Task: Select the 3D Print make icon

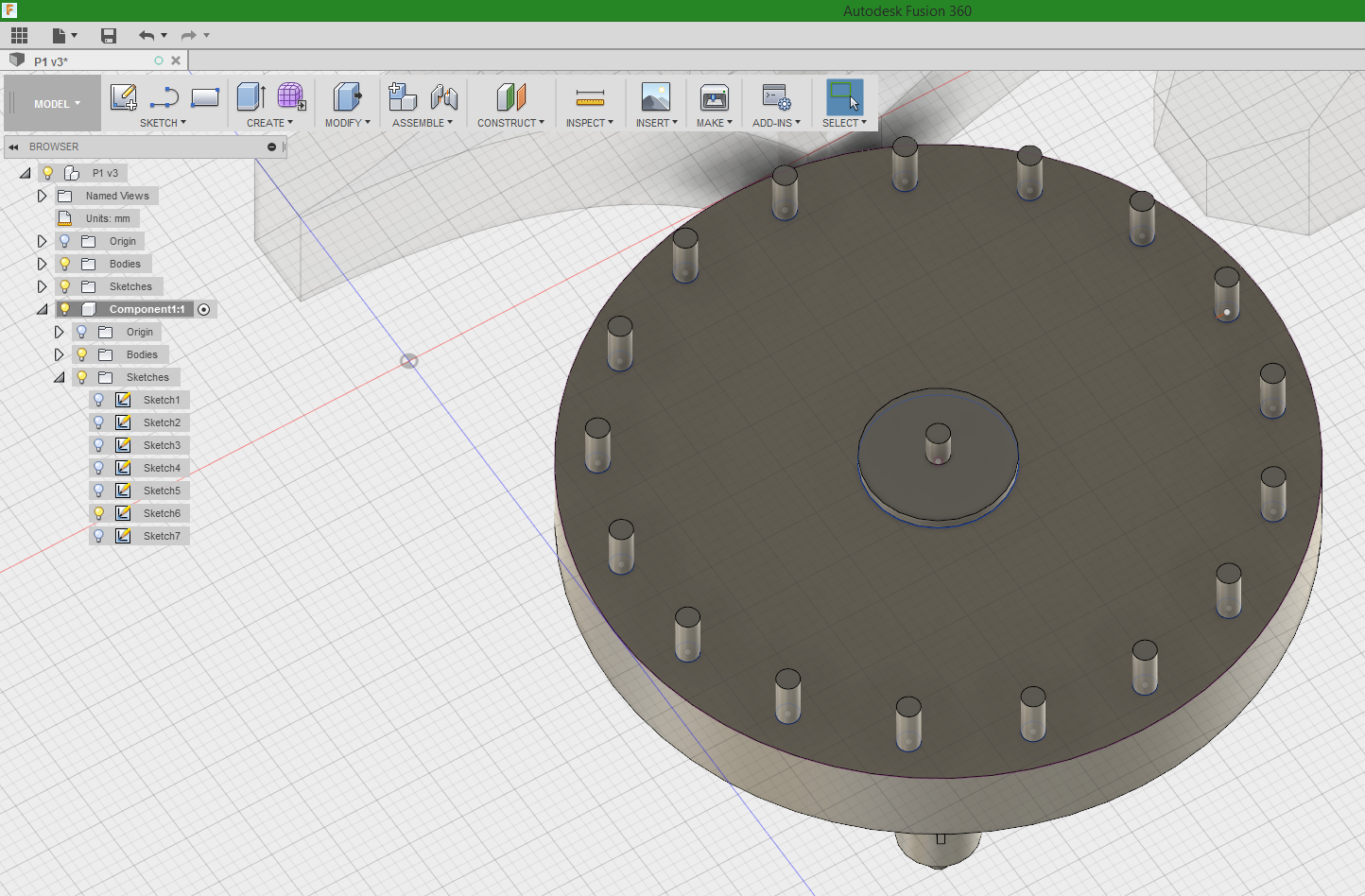Action: [715, 97]
